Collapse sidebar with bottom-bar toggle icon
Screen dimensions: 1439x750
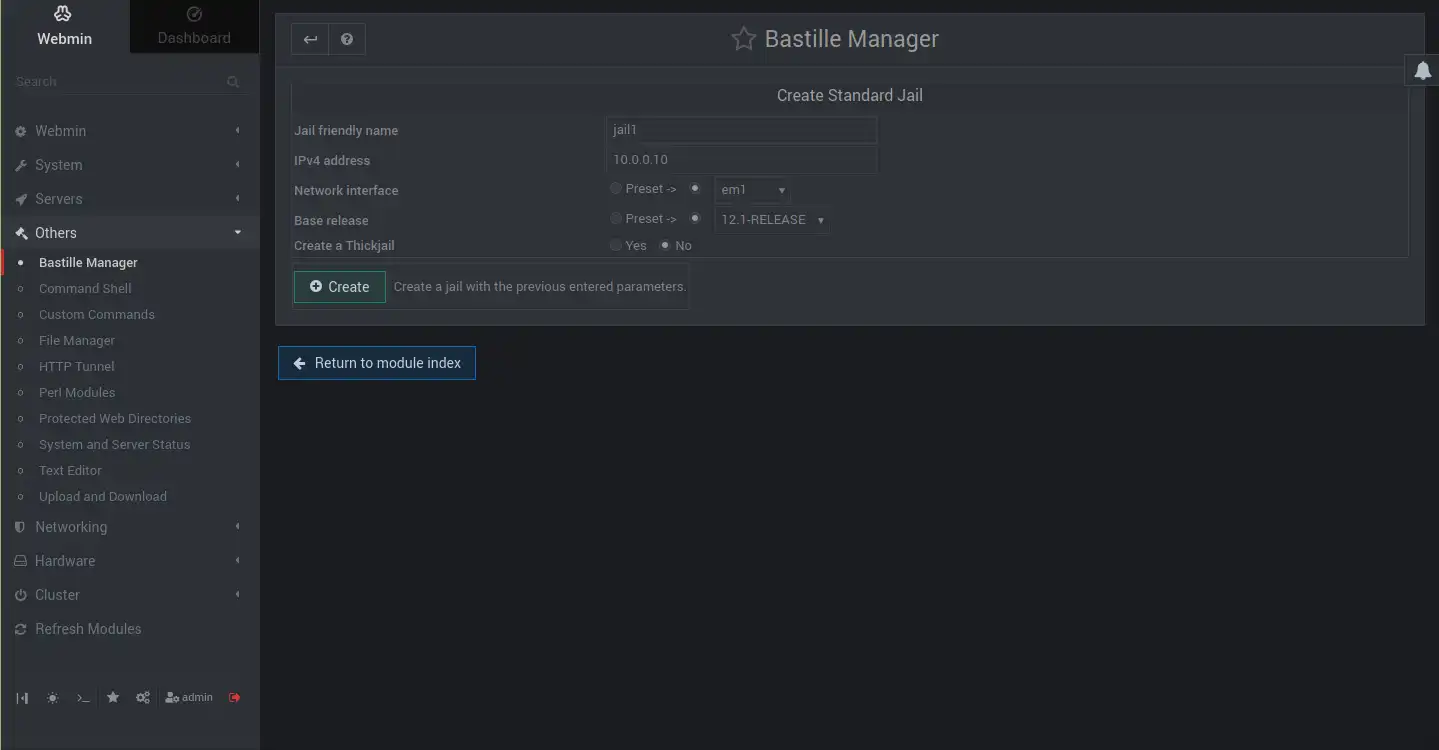pyautogui.click(x=22, y=698)
